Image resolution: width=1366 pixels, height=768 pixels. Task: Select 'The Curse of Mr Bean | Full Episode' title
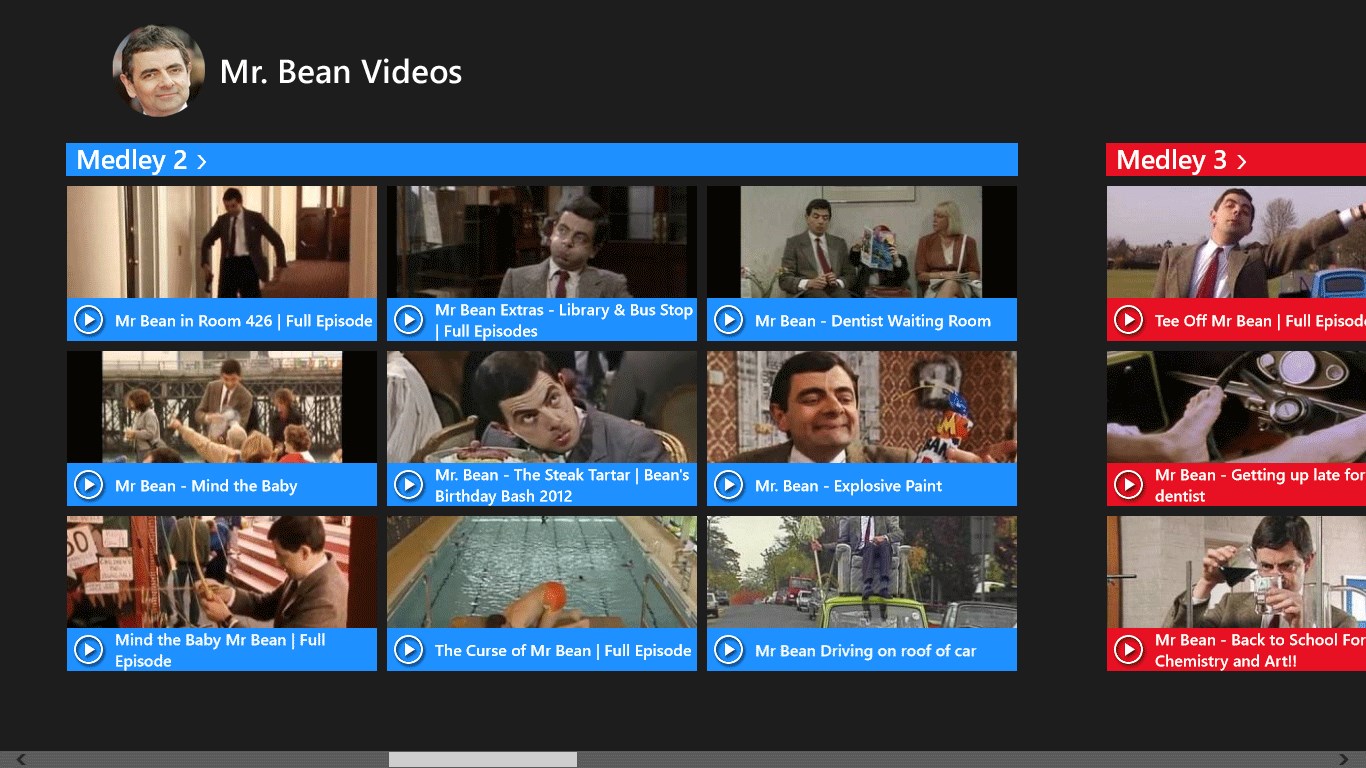point(563,651)
